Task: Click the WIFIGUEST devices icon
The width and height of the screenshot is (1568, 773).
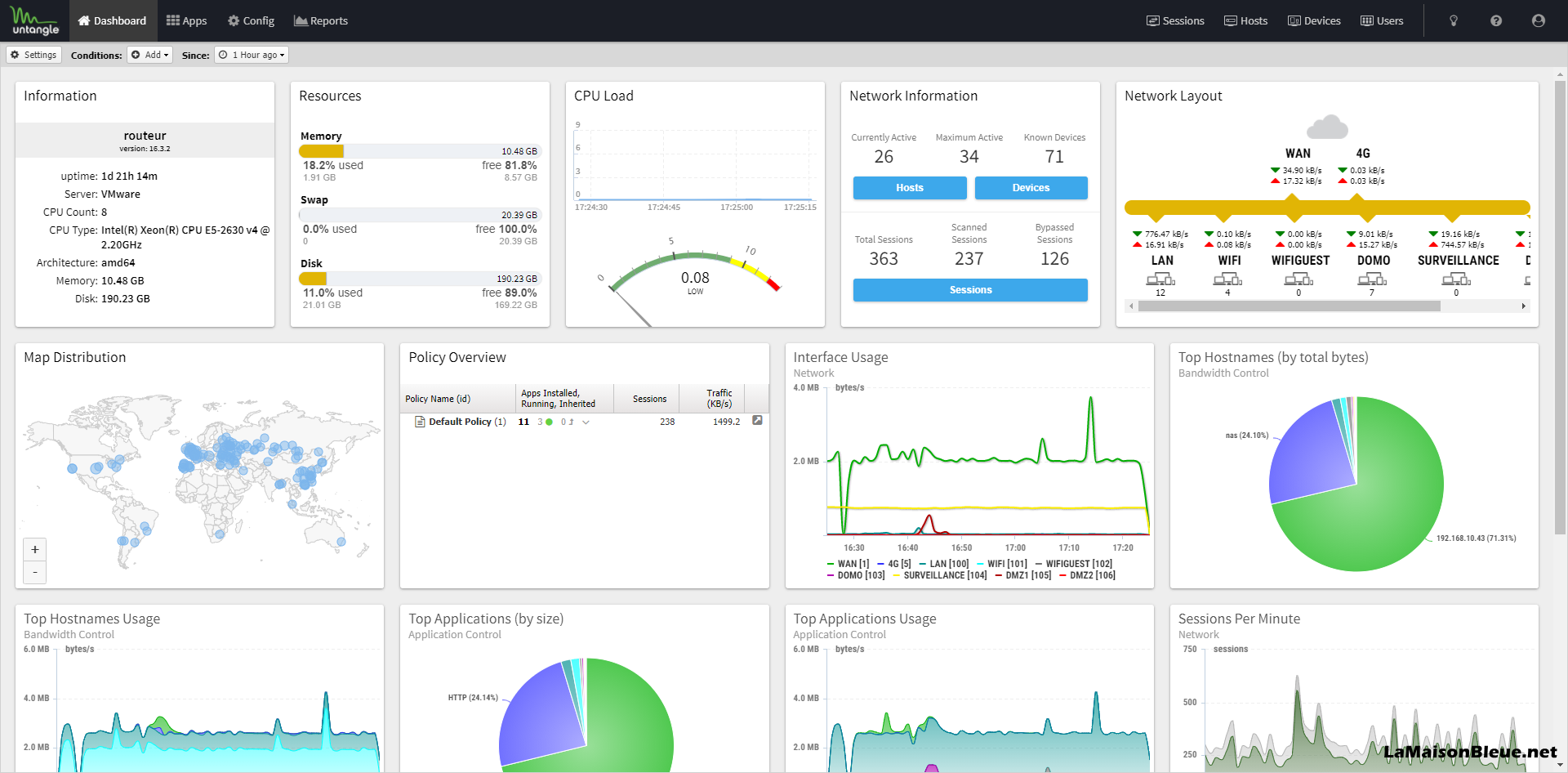Action: click(x=1298, y=279)
